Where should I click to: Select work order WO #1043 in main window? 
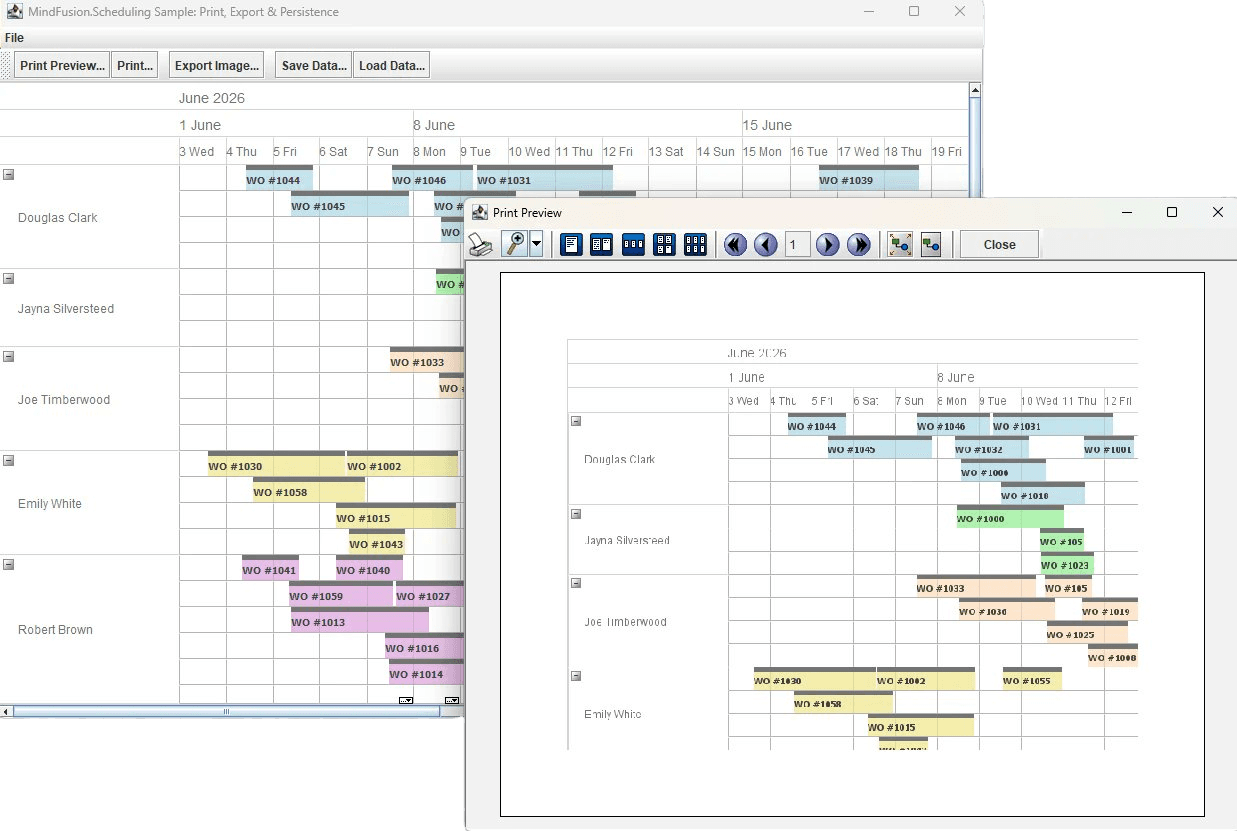click(x=377, y=544)
